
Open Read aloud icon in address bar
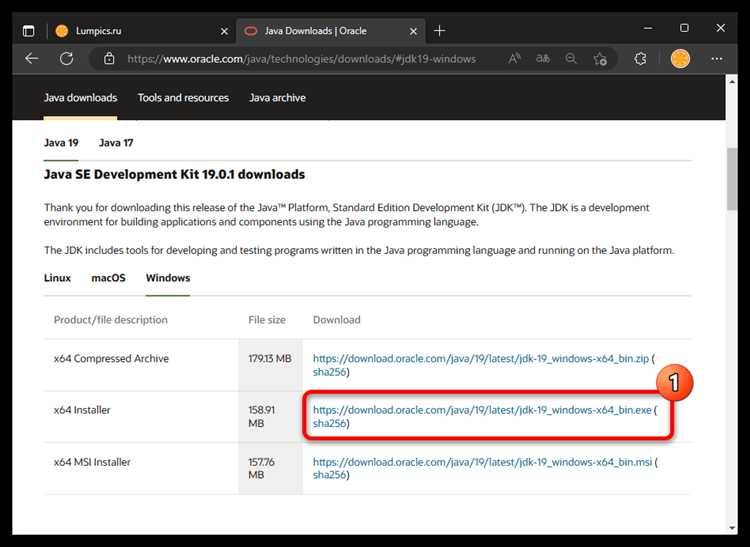514,59
